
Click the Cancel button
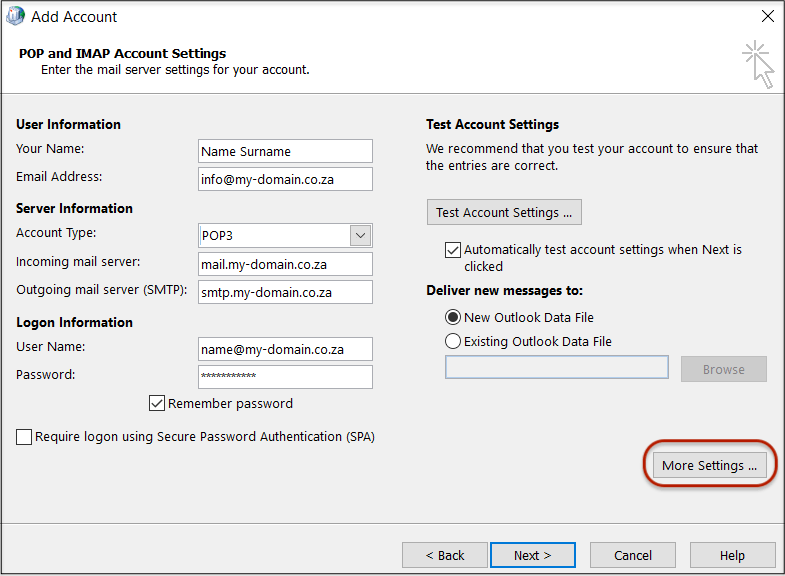click(x=633, y=555)
